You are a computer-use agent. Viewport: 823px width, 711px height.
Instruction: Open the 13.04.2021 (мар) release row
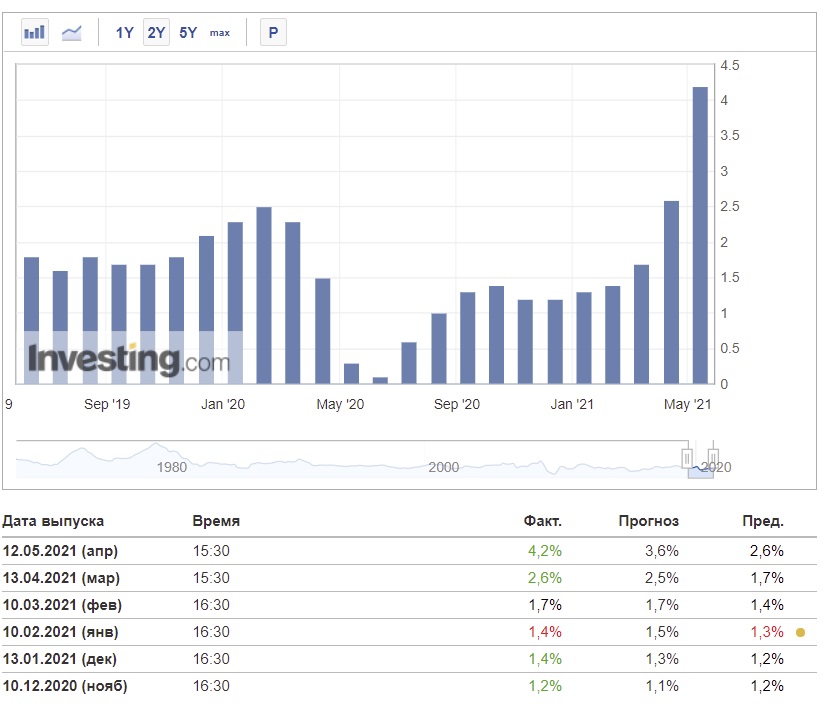tap(62, 578)
